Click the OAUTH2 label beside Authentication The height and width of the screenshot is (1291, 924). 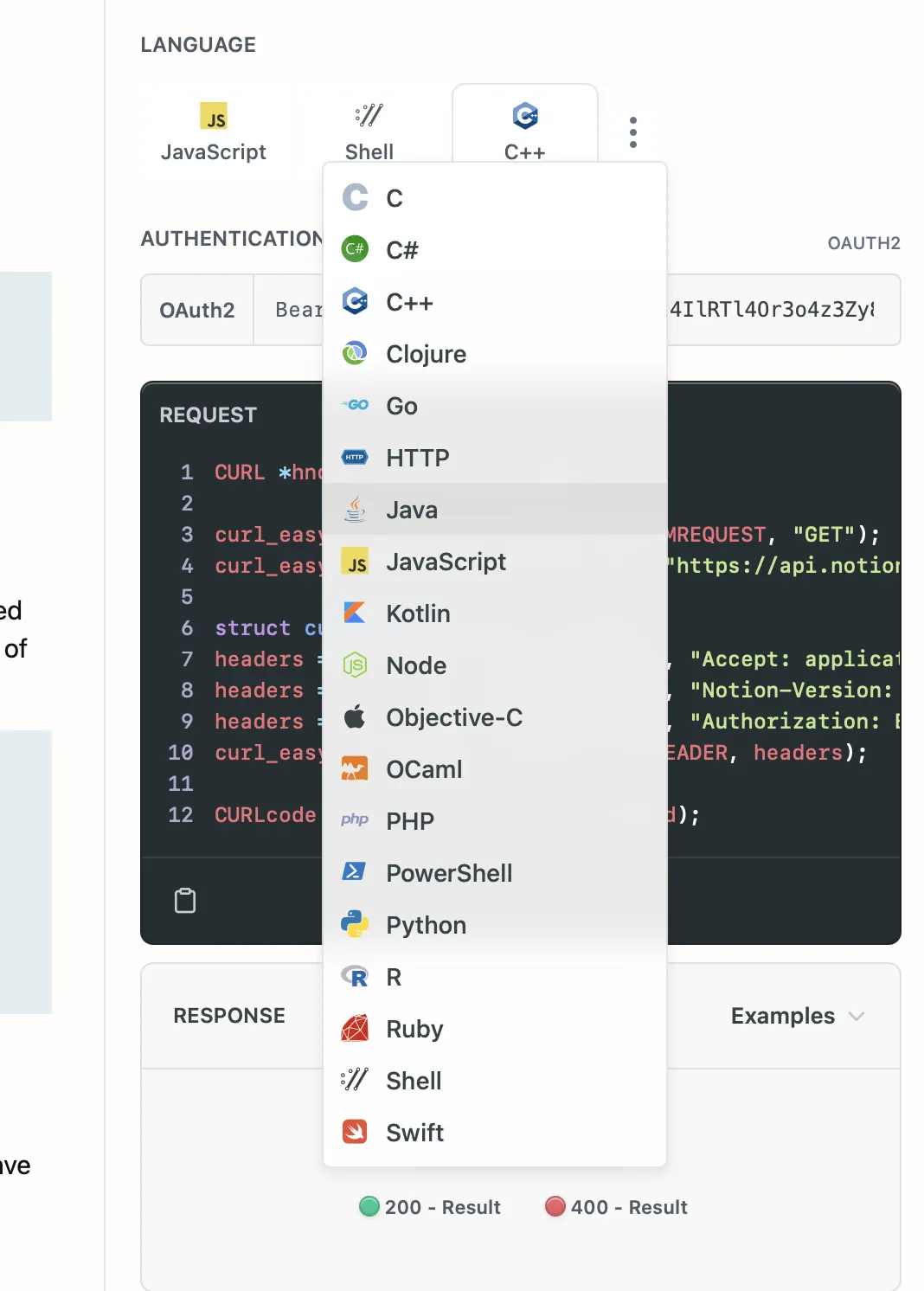click(863, 243)
